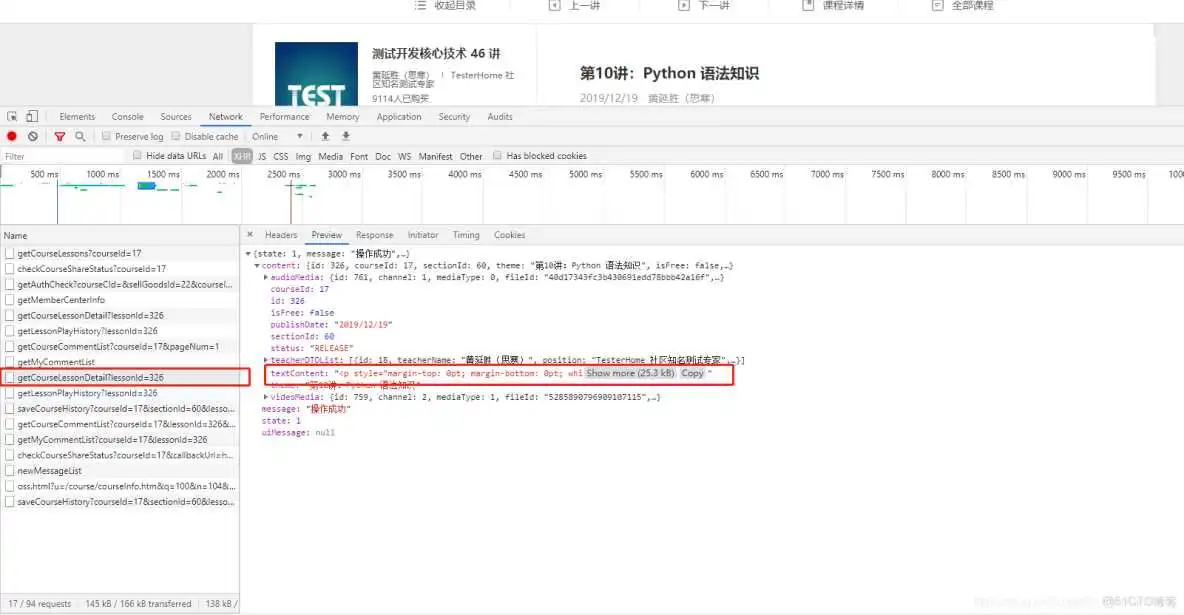The height and width of the screenshot is (615, 1184).
Task: Click the Copy button for textContent
Action: [692, 373]
